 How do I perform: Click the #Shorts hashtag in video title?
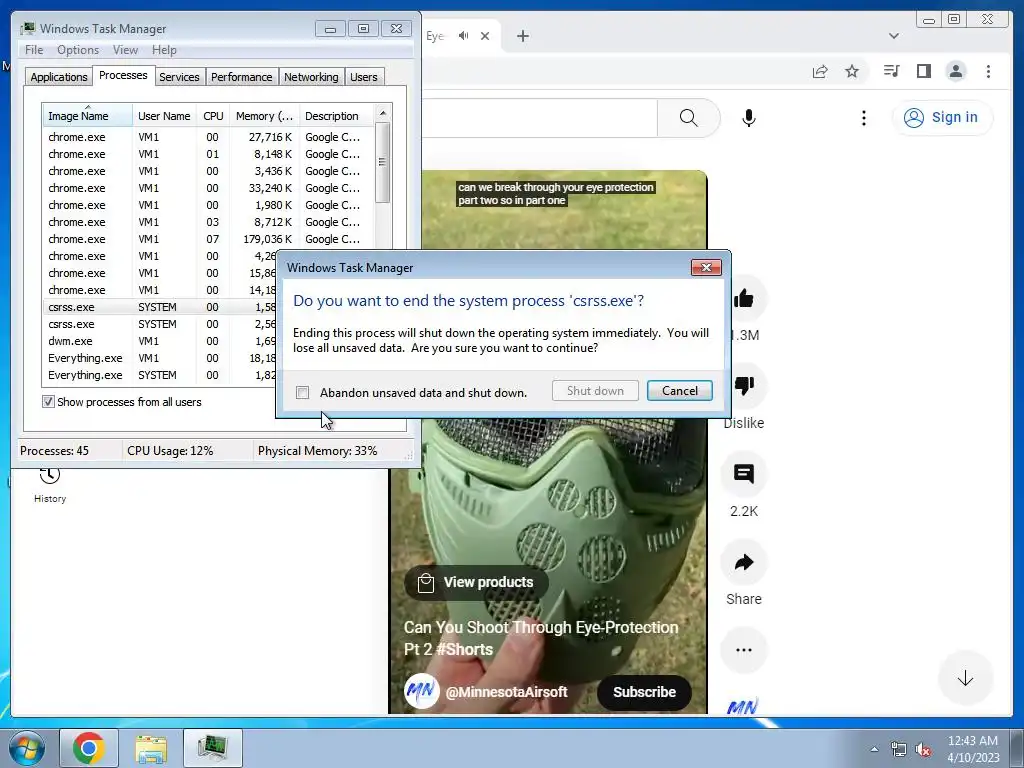464,649
